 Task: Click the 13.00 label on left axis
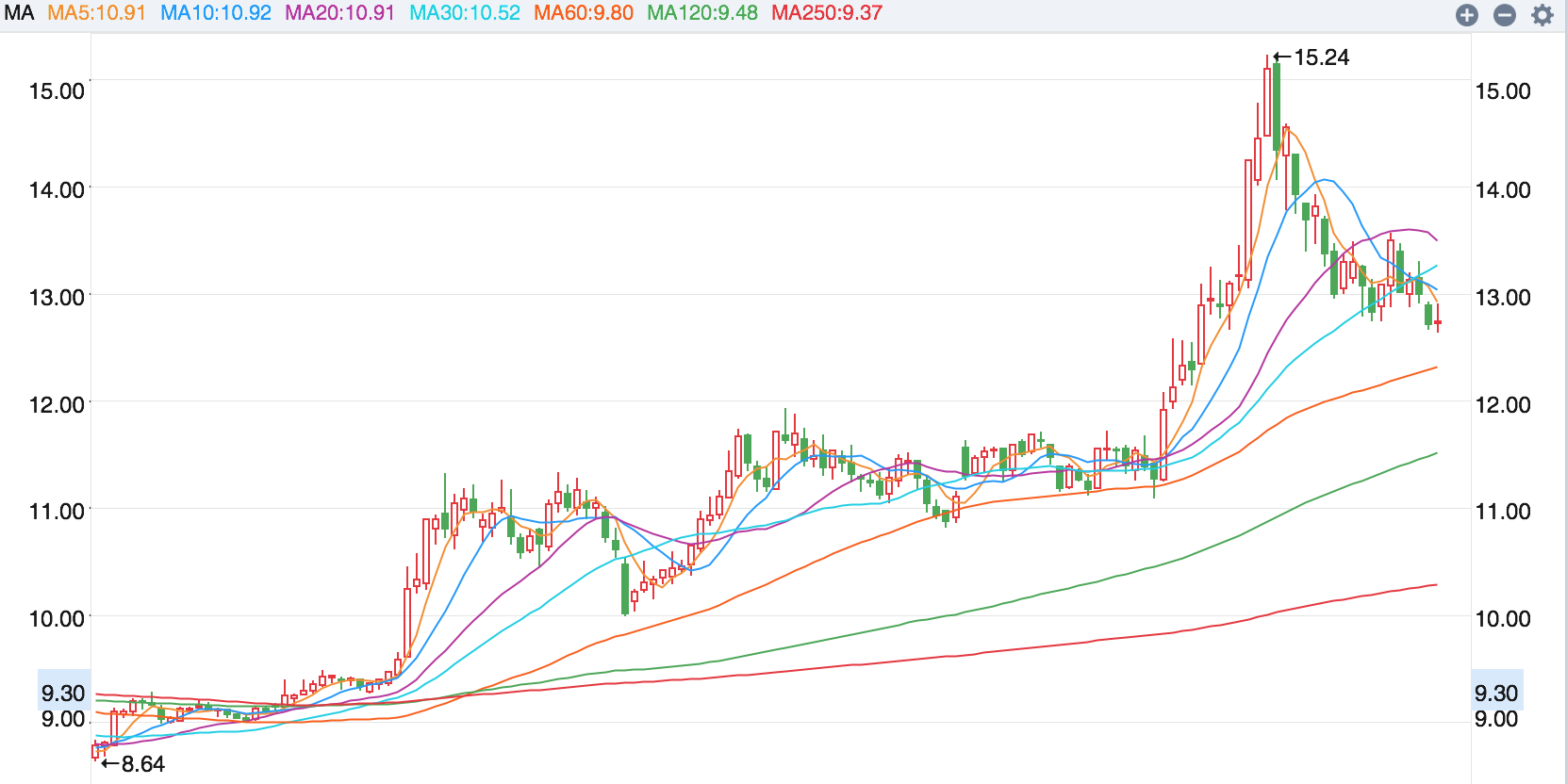[x=57, y=298]
